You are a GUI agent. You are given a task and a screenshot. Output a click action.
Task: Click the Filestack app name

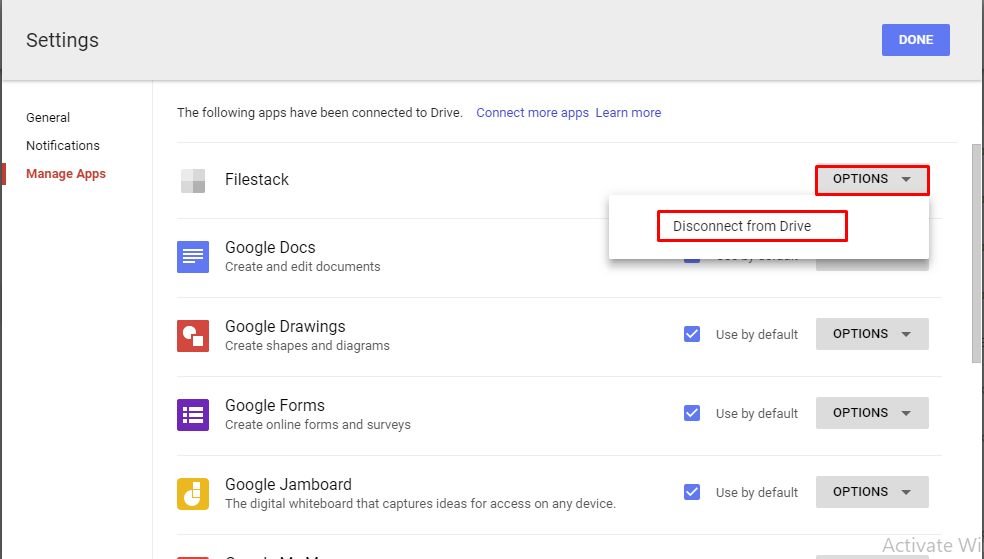(x=257, y=179)
